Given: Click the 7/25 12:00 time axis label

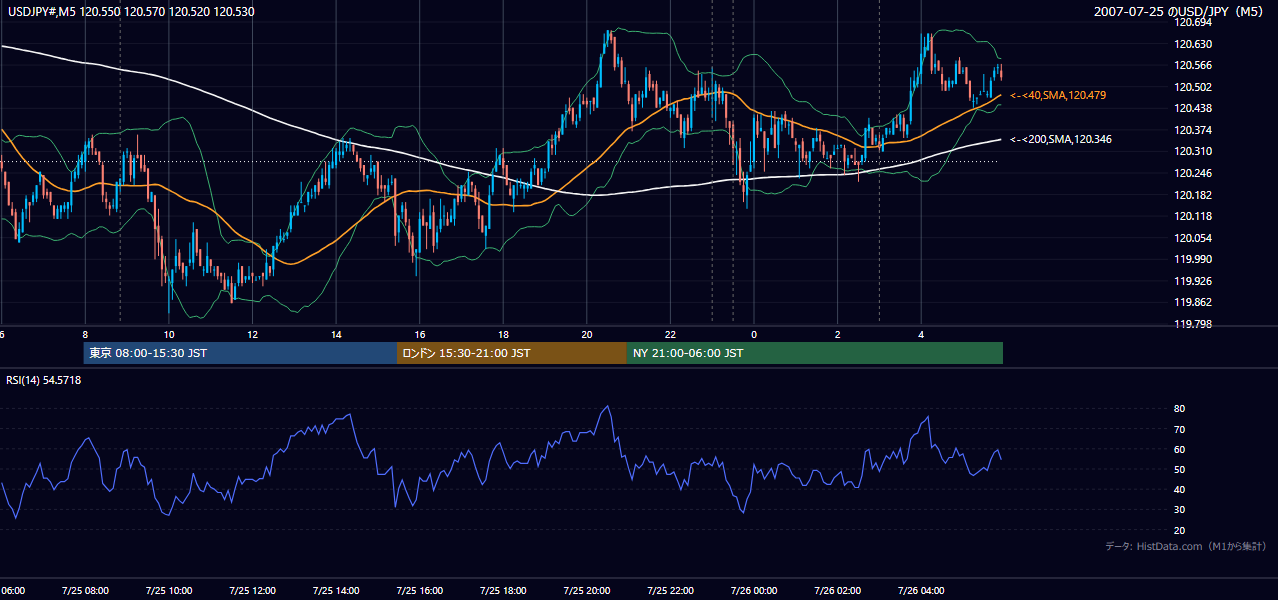Looking at the screenshot, I should [252, 590].
